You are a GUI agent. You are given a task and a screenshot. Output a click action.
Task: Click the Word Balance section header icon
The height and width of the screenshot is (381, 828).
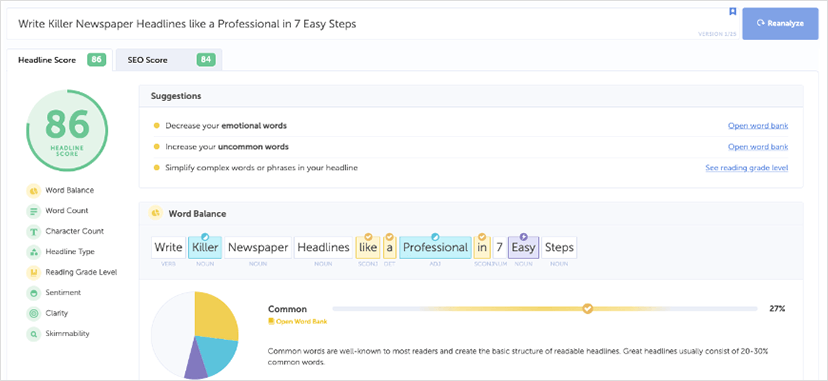coord(156,213)
